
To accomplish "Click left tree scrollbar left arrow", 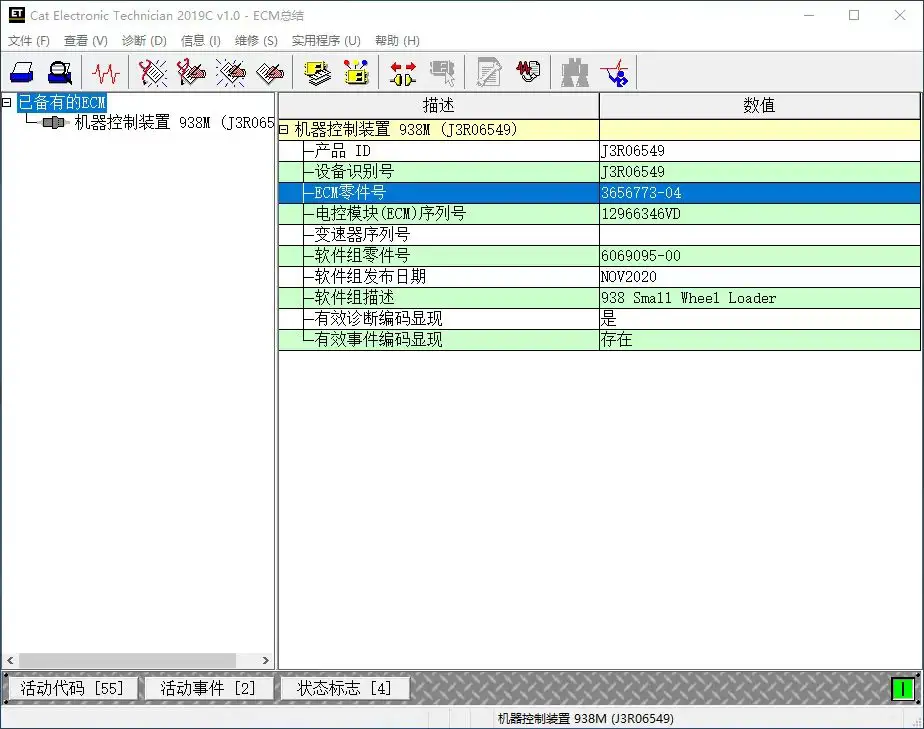I will tap(10, 661).
